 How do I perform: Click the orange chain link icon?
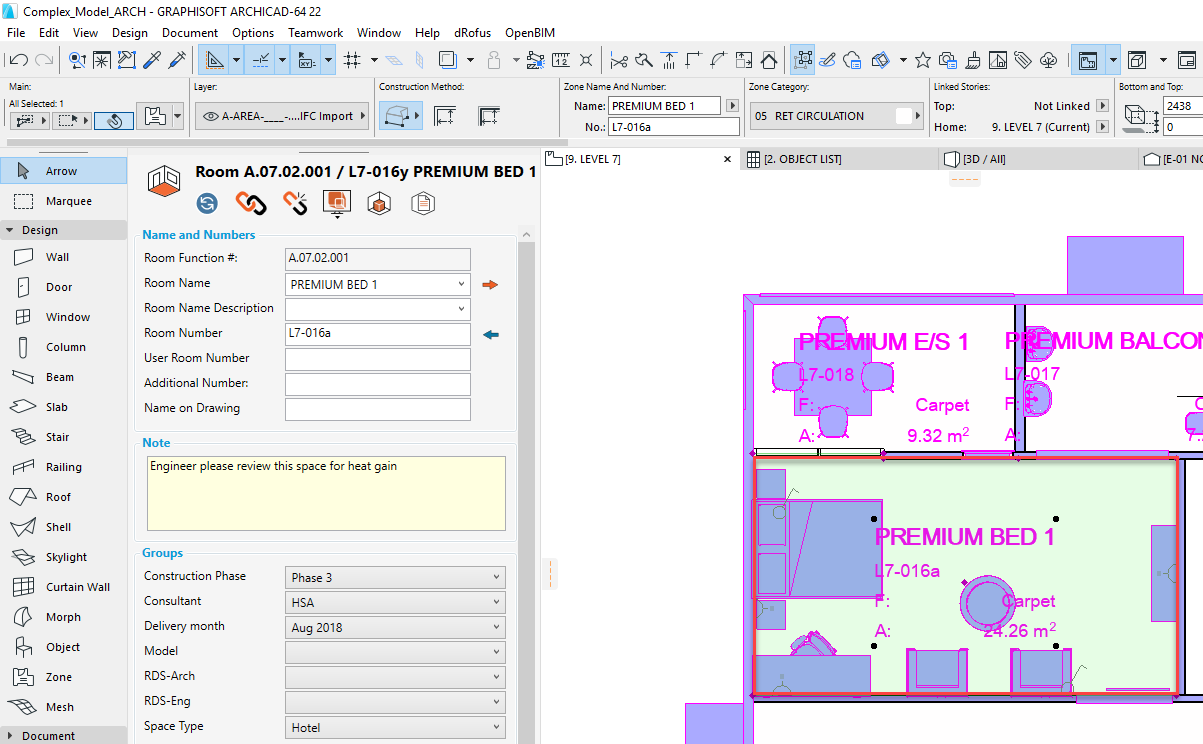point(250,204)
